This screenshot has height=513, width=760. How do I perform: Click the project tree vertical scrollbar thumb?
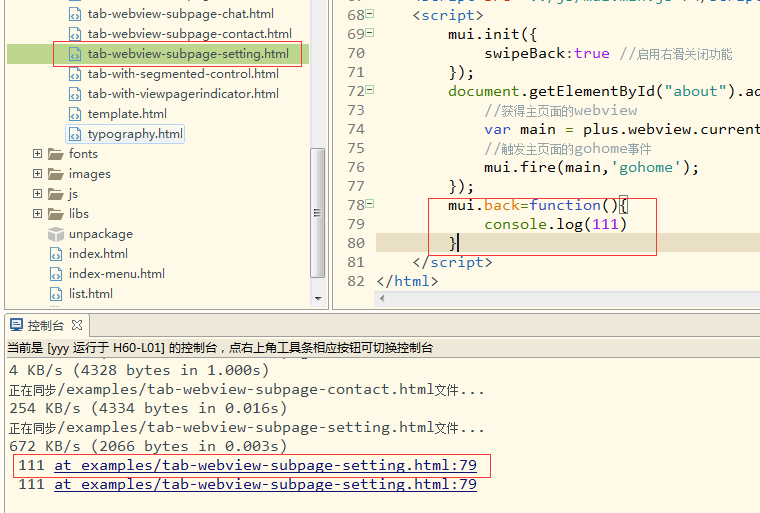317,213
